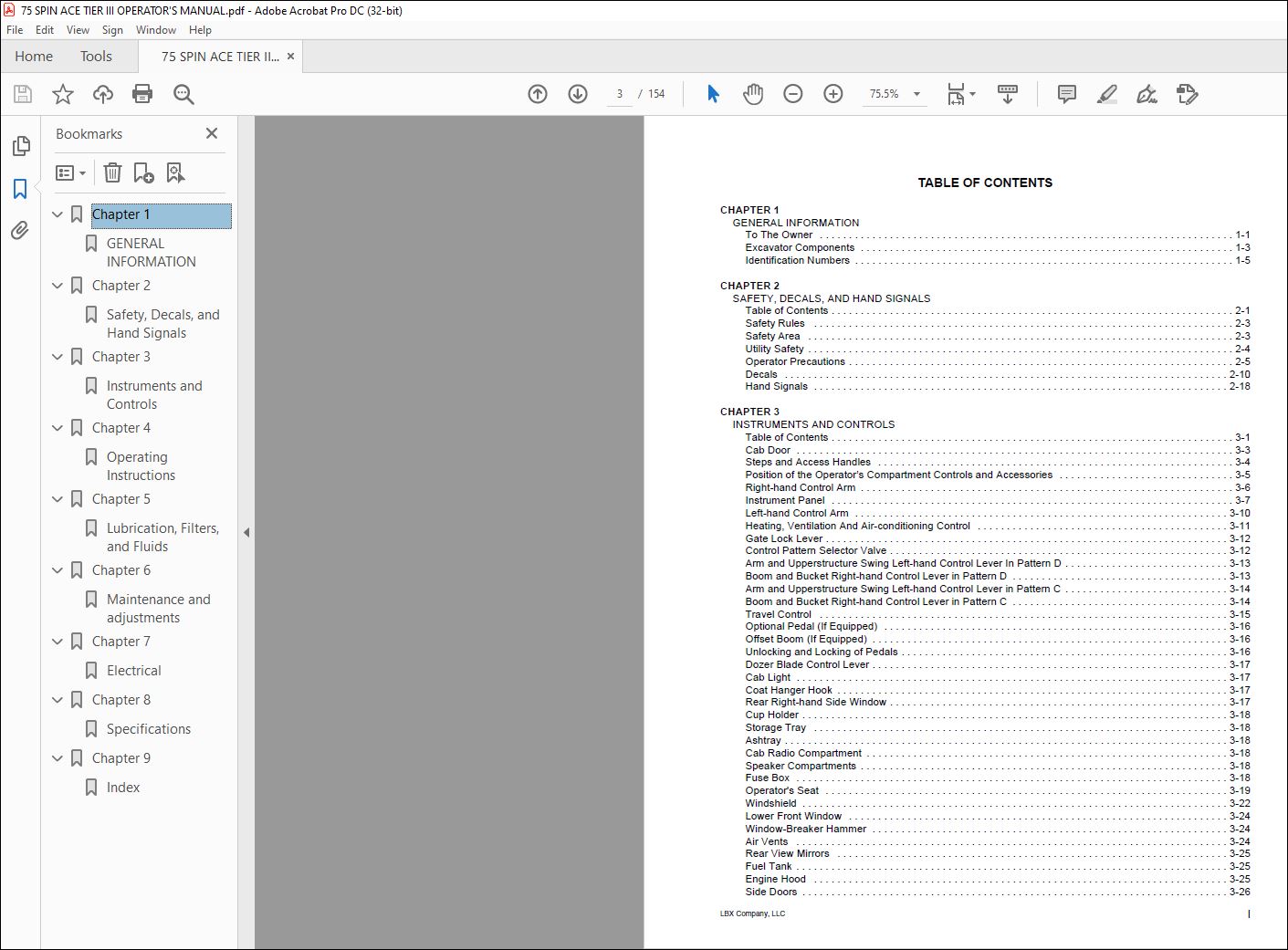The image size is (1288, 950).
Task: Open the Help menu
Action: [x=200, y=30]
